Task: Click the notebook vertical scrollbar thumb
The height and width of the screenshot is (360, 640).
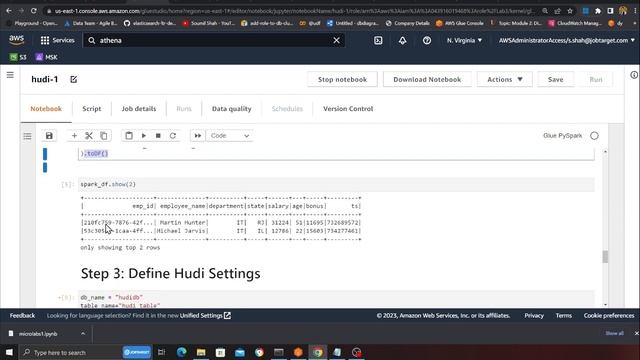Action: [605, 257]
